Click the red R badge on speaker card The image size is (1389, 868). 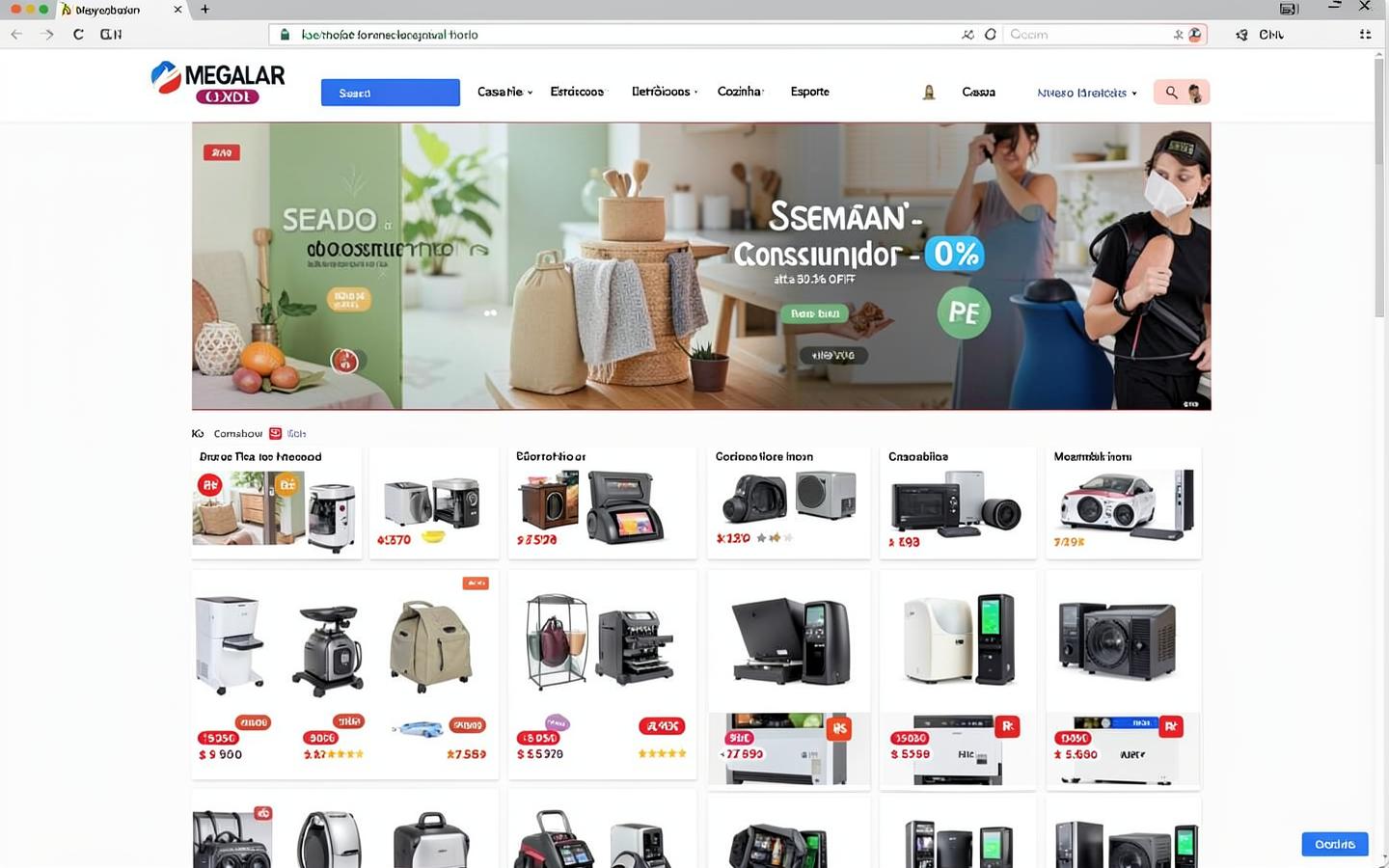[1170, 726]
